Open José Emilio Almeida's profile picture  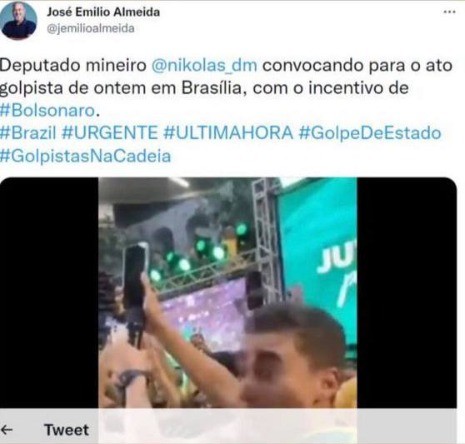[19, 21]
